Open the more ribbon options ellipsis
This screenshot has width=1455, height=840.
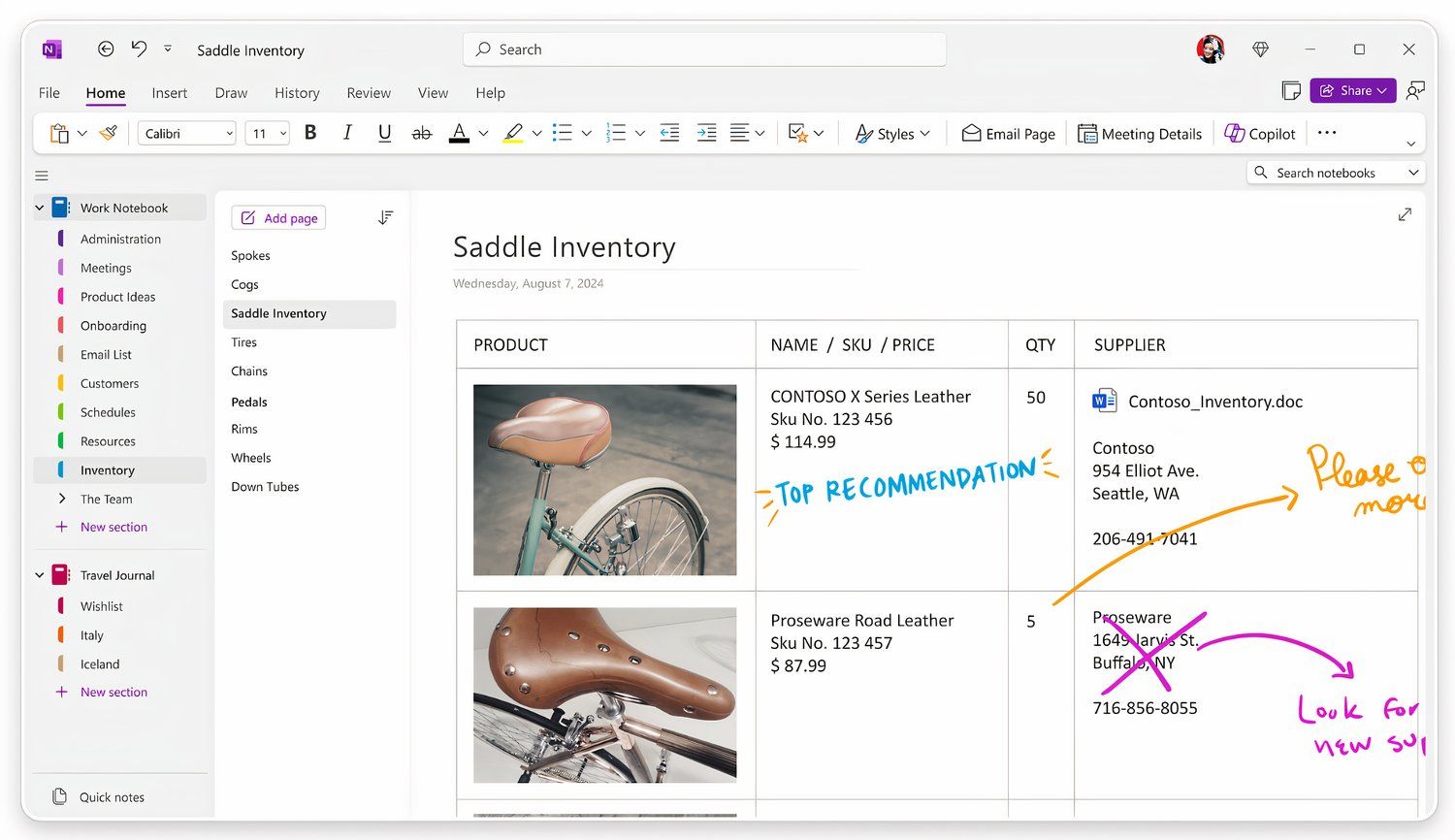coord(1327,133)
